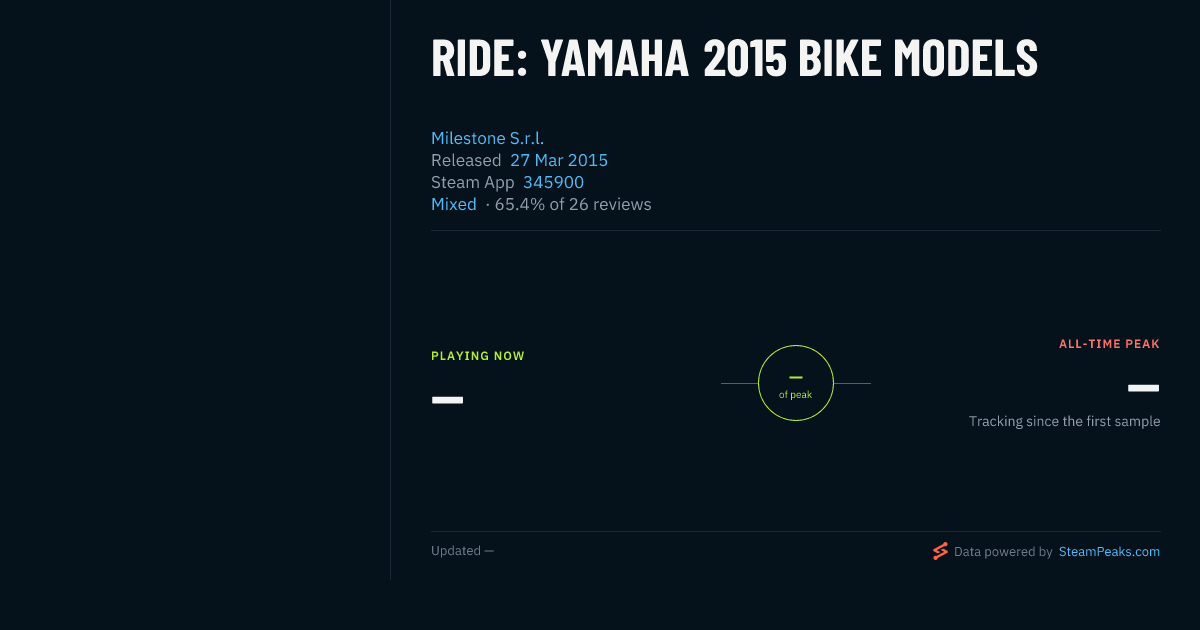This screenshot has width=1200, height=630.
Task: Click the Steam App label
Action: point(473,182)
